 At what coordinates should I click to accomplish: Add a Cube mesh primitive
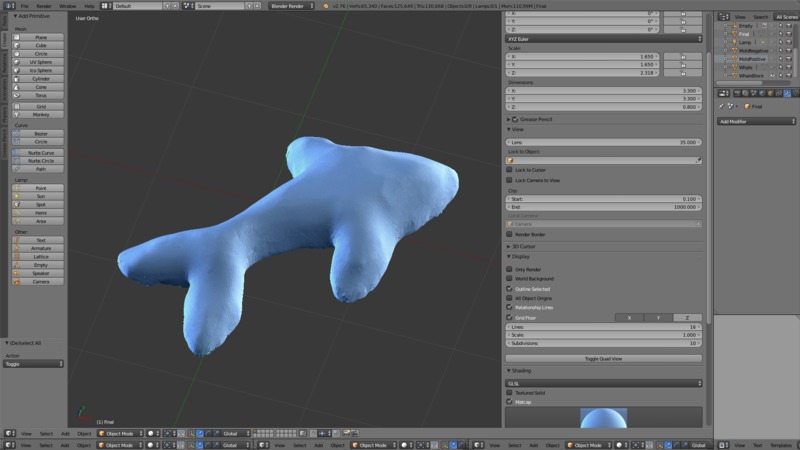(x=38, y=45)
